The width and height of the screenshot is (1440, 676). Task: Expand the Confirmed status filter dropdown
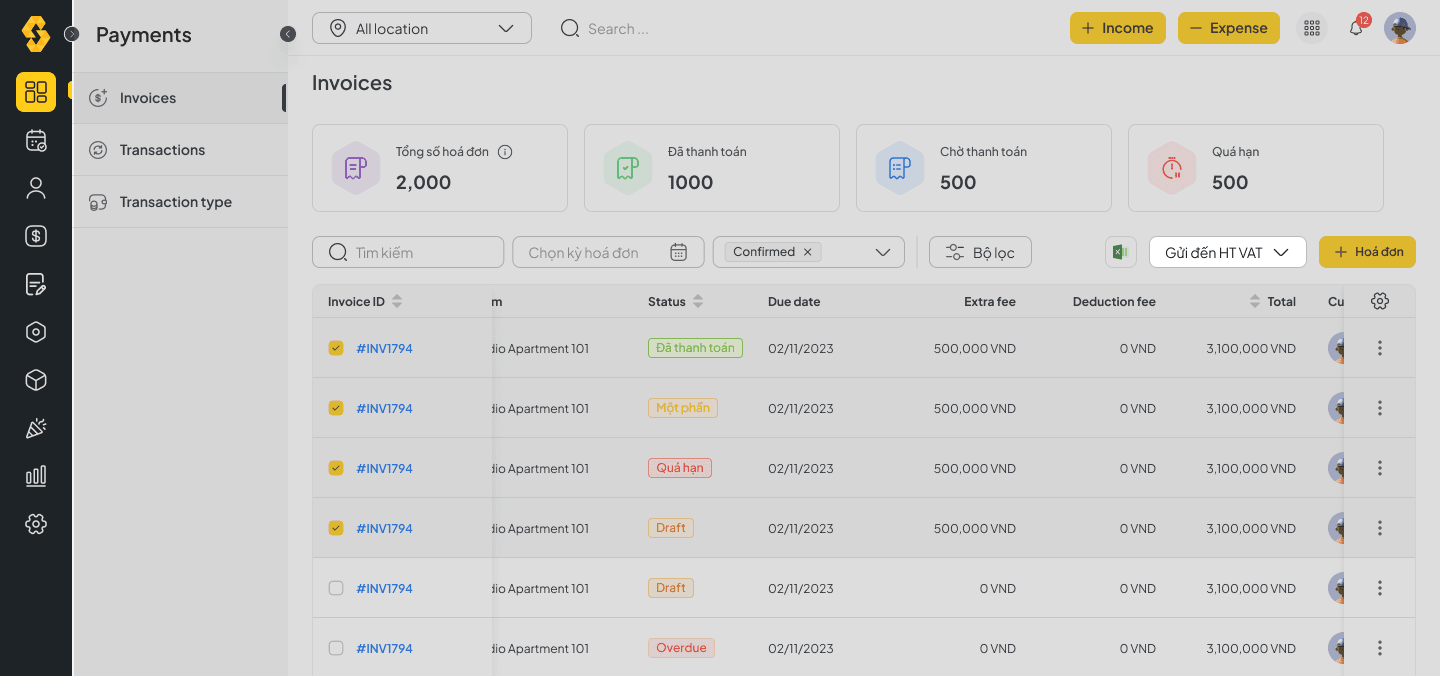point(882,252)
